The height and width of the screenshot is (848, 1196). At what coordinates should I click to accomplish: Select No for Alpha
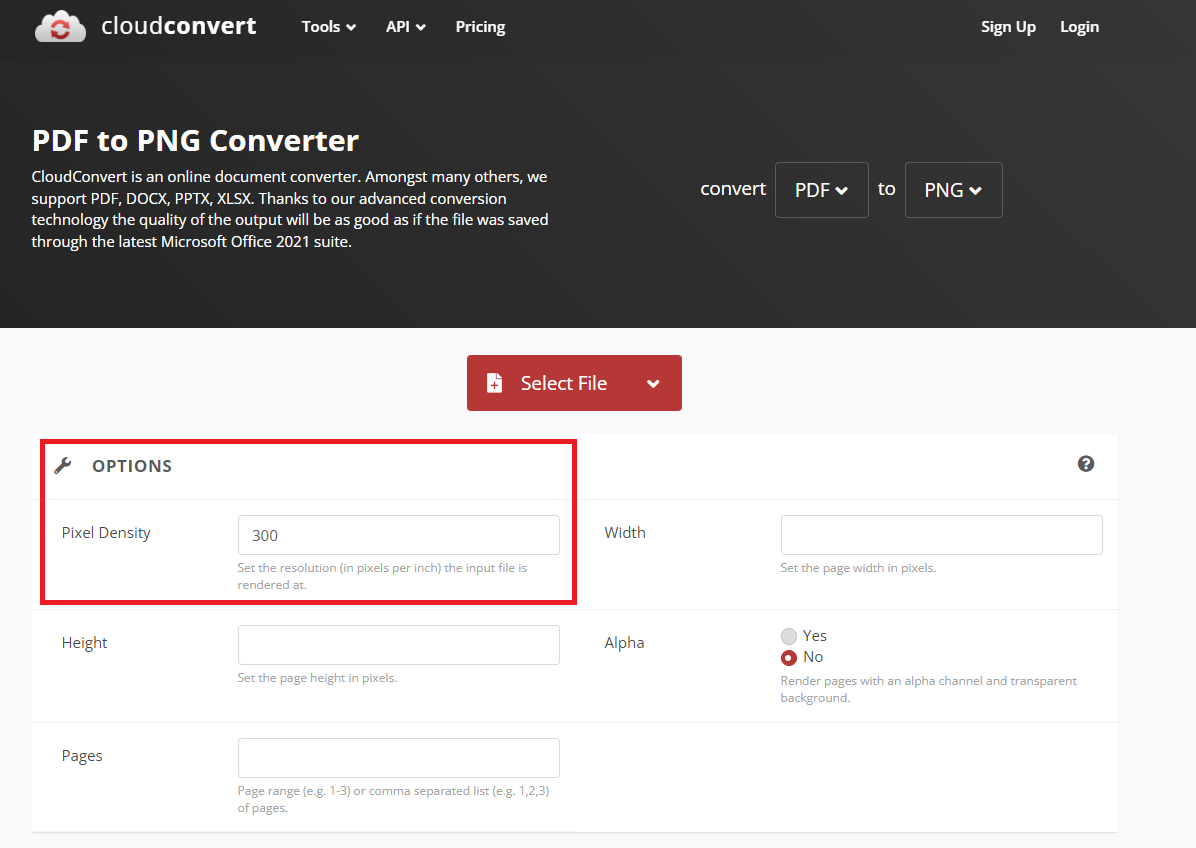pyautogui.click(x=789, y=657)
